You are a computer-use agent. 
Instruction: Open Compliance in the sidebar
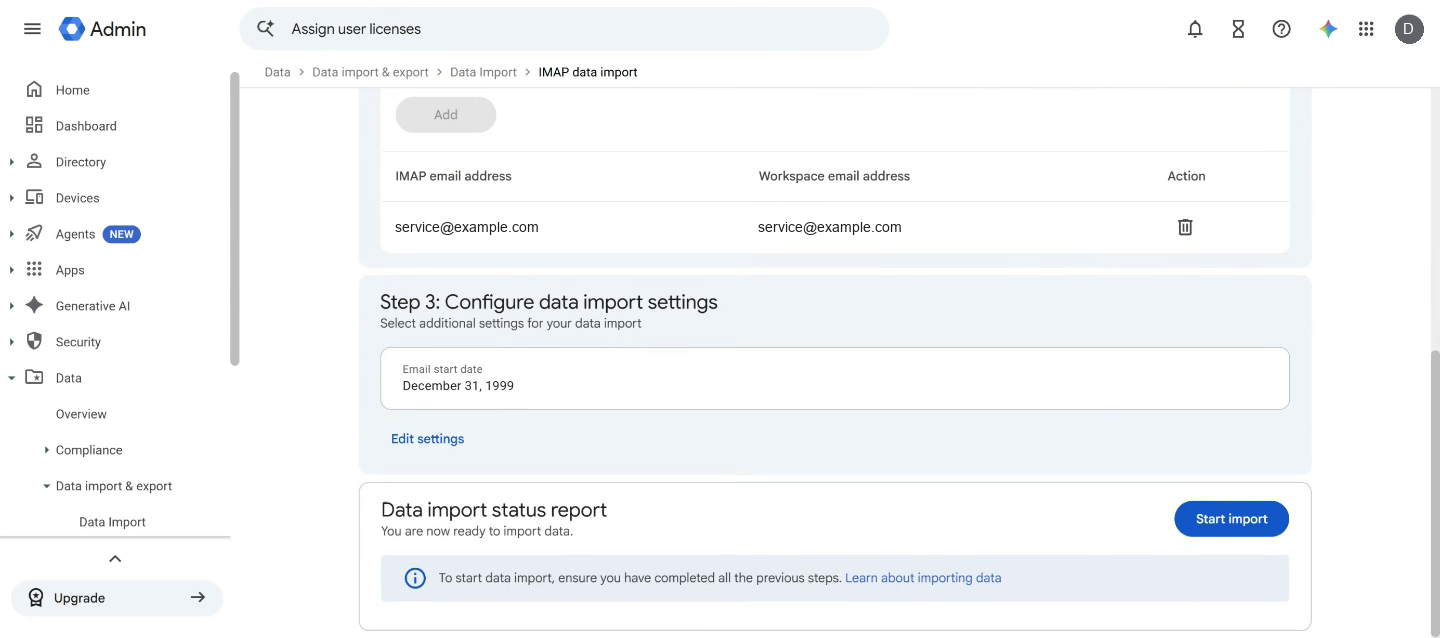[x=89, y=450]
